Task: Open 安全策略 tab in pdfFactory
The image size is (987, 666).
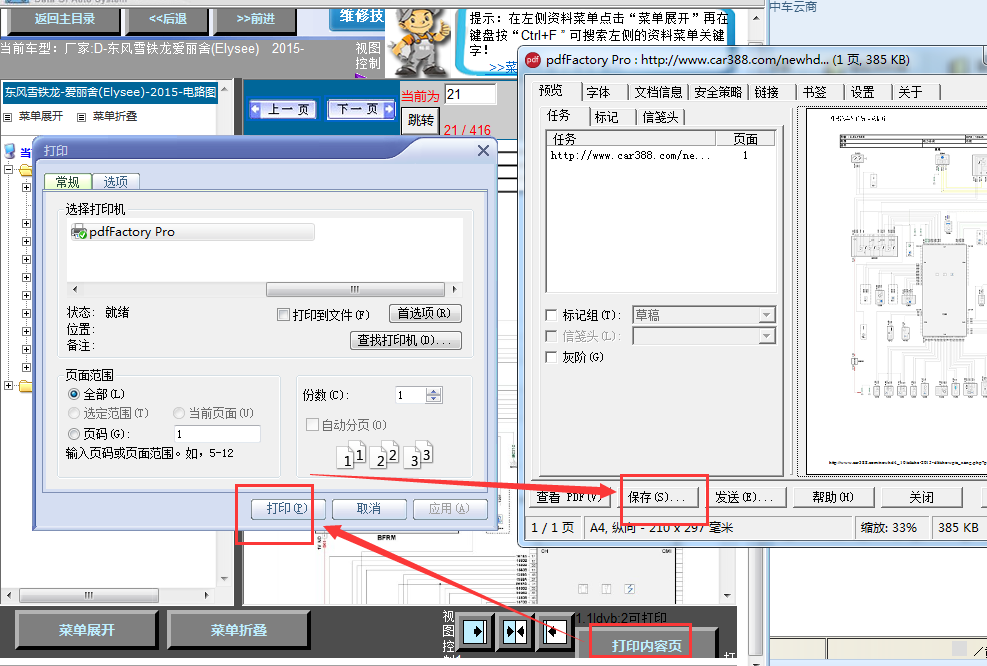Action: point(718,93)
